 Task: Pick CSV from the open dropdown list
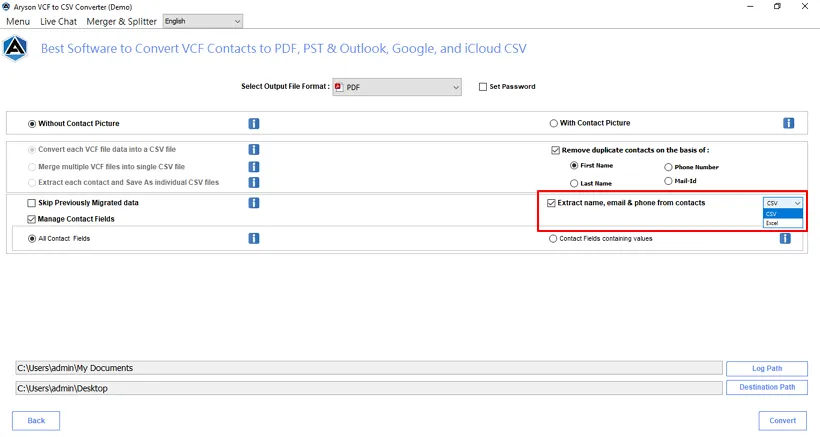(783, 214)
